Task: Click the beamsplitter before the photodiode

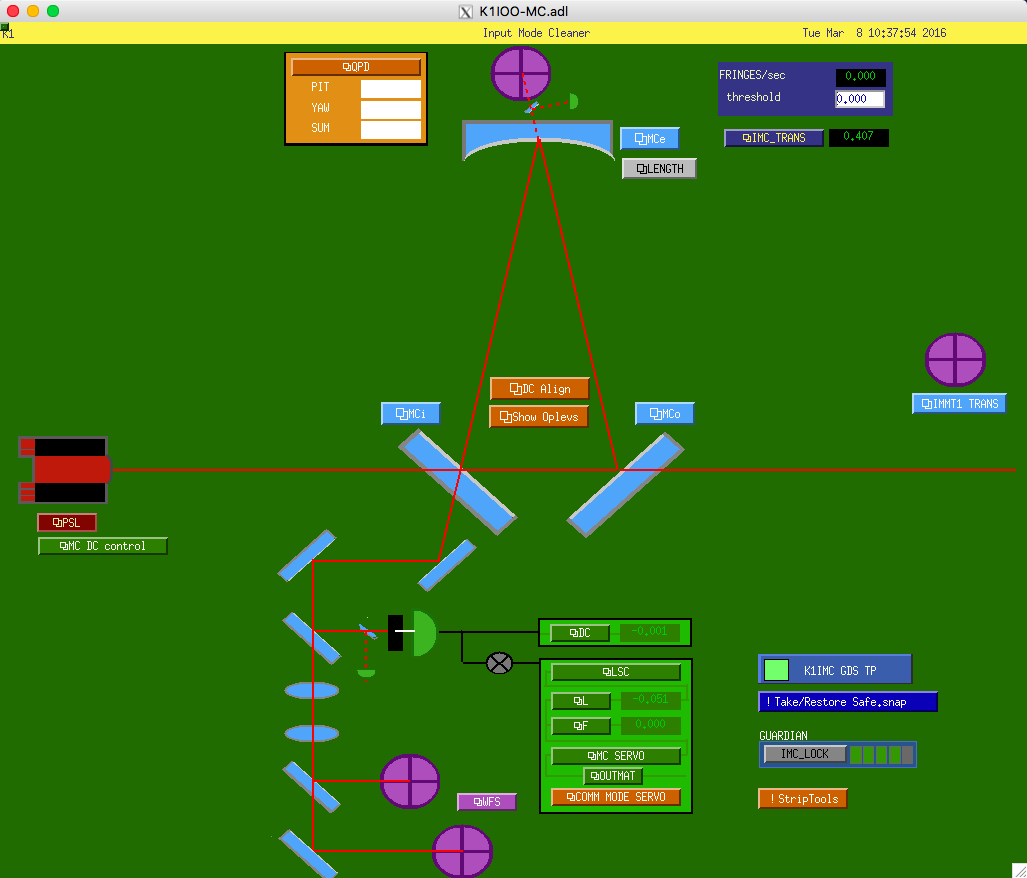Action: (312, 638)
